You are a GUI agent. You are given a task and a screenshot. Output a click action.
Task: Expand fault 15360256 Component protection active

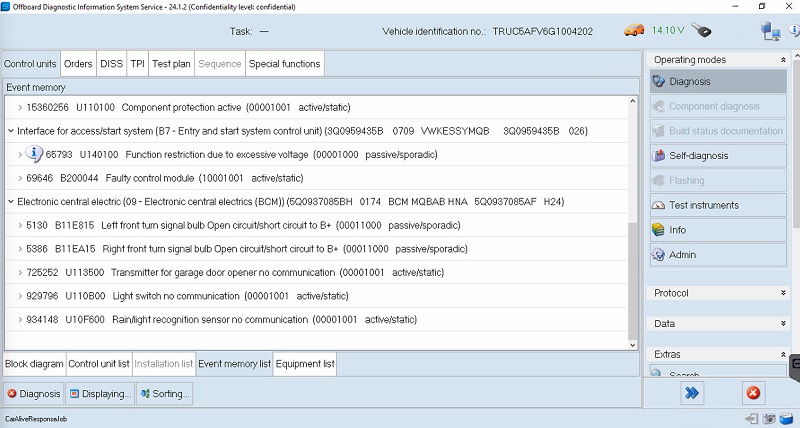click(20, 108)
